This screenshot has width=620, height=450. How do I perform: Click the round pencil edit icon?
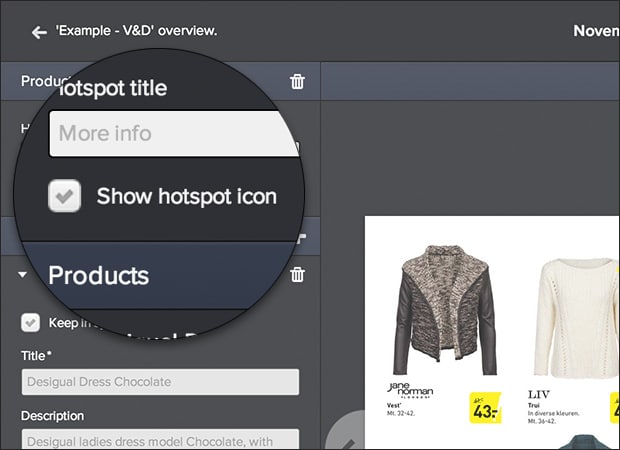click(345, 432)
